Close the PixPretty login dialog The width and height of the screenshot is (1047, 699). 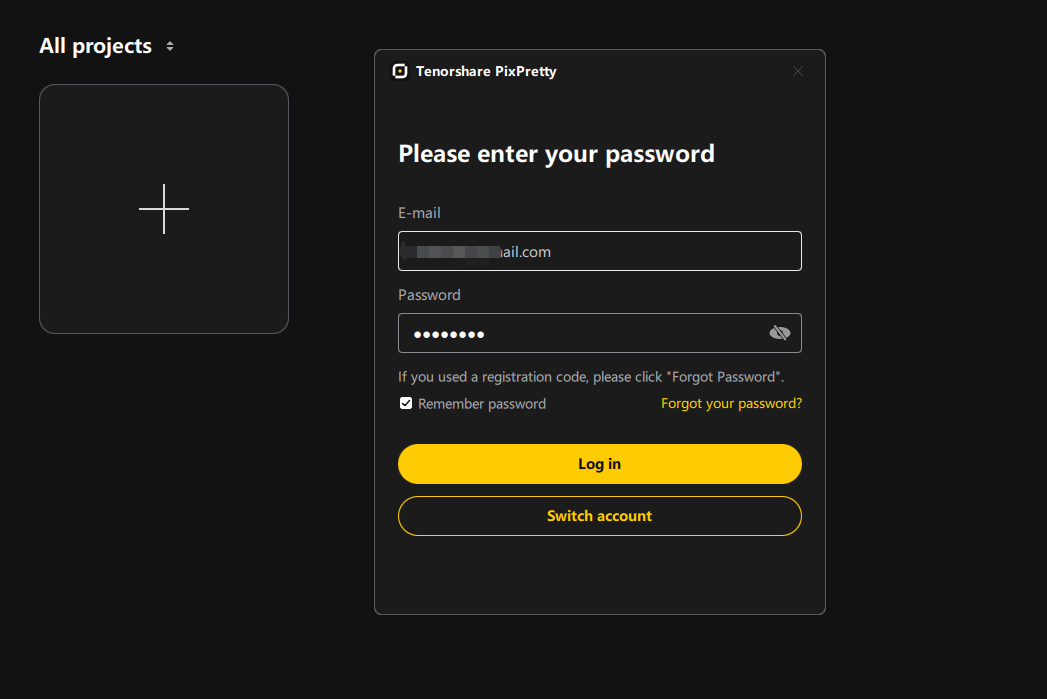797,71
